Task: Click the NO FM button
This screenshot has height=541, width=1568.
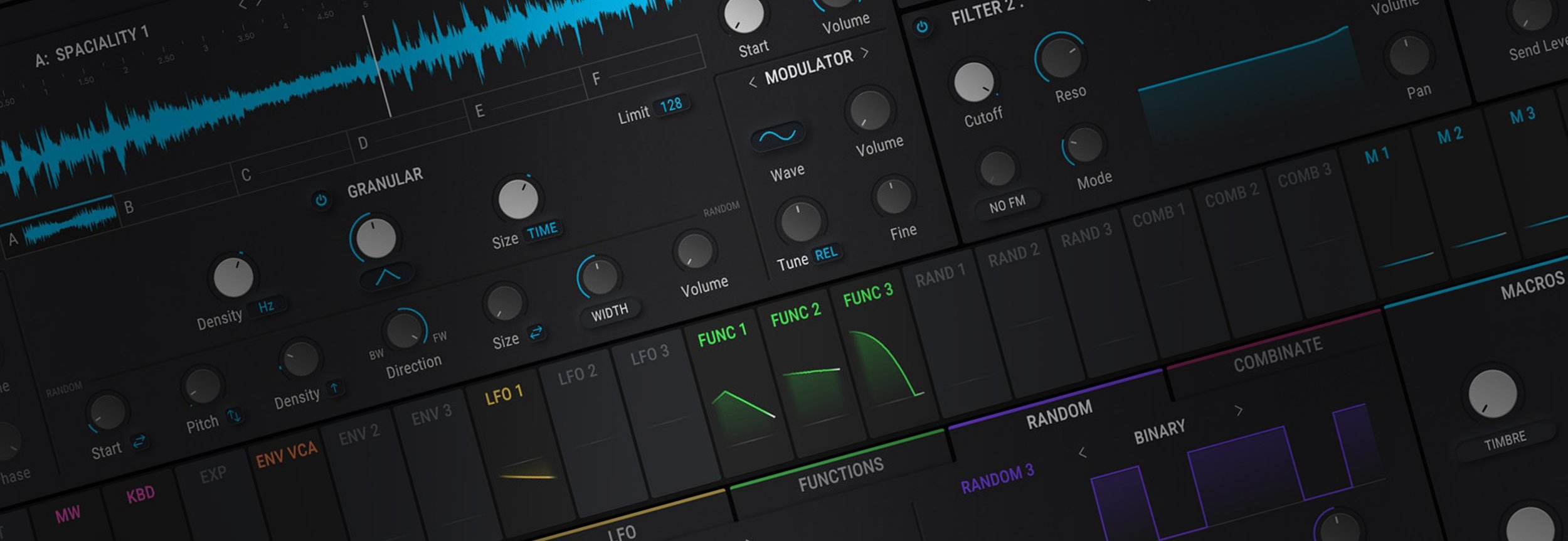Action: click(1007, 204)
